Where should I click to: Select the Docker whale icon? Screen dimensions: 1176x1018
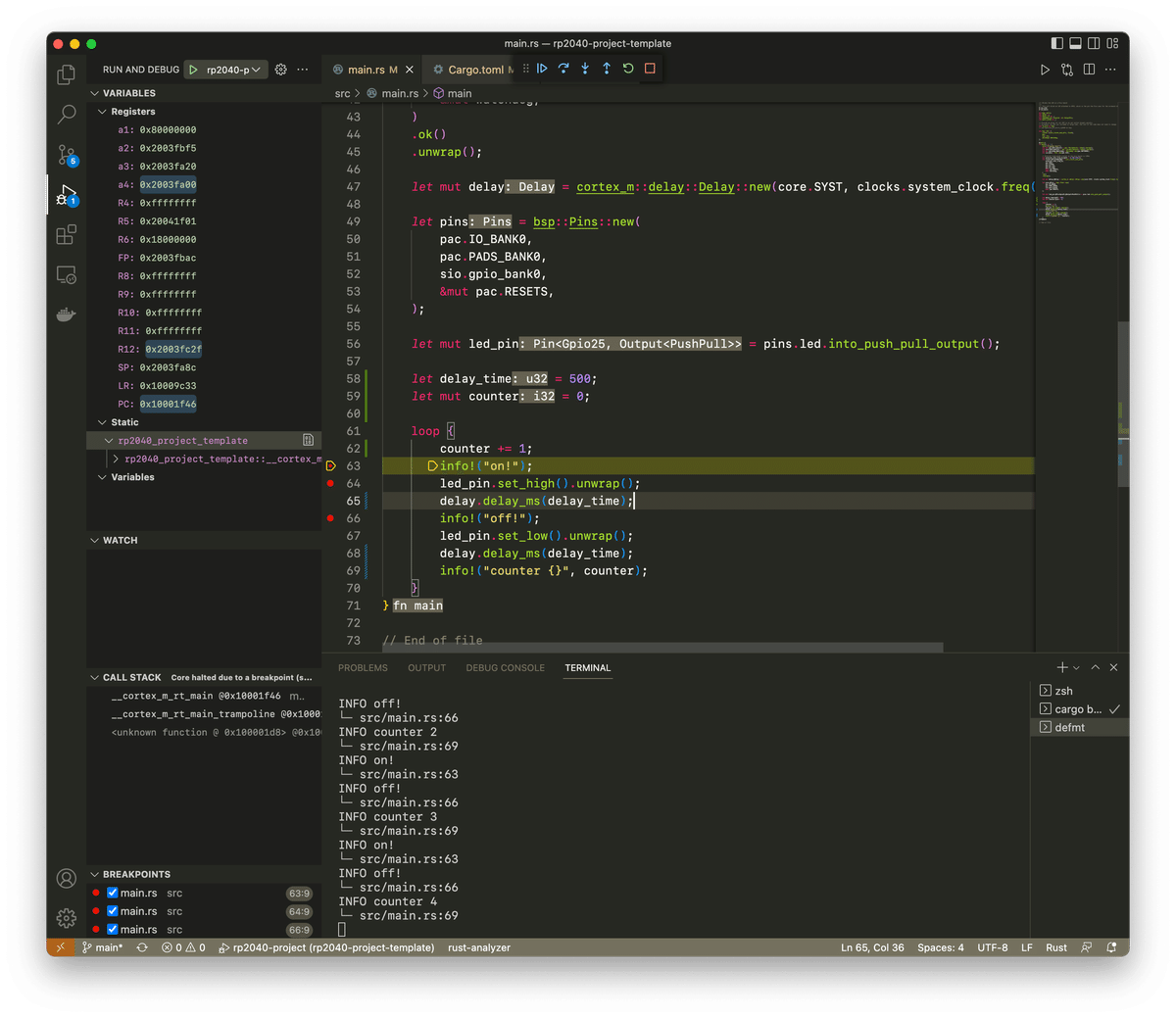click(x=66, y=314)
